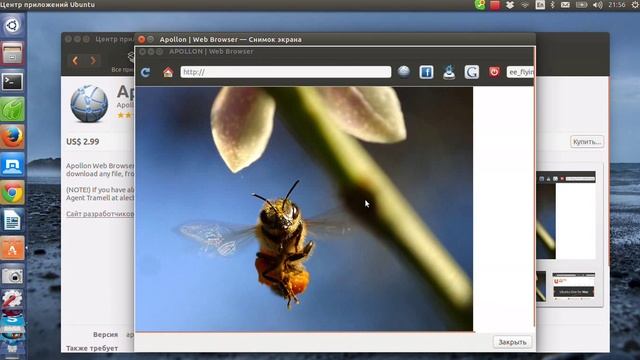Open the battery indicator menu

click(581, 5)
